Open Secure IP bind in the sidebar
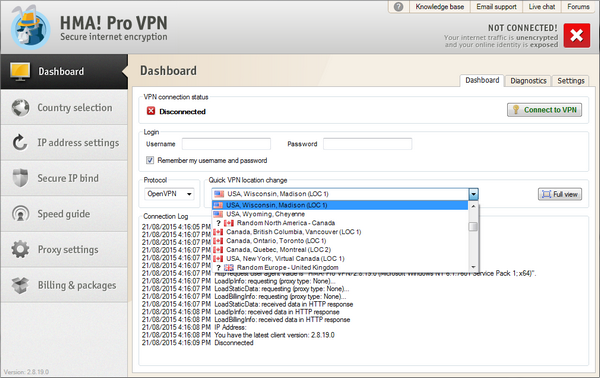This screenshot has height=378, width=600. [64, 178]
